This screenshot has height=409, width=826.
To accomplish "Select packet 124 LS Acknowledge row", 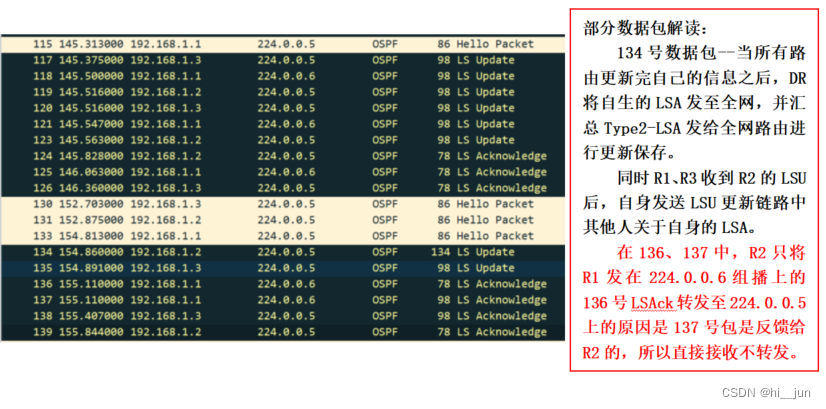I will 283,156.
